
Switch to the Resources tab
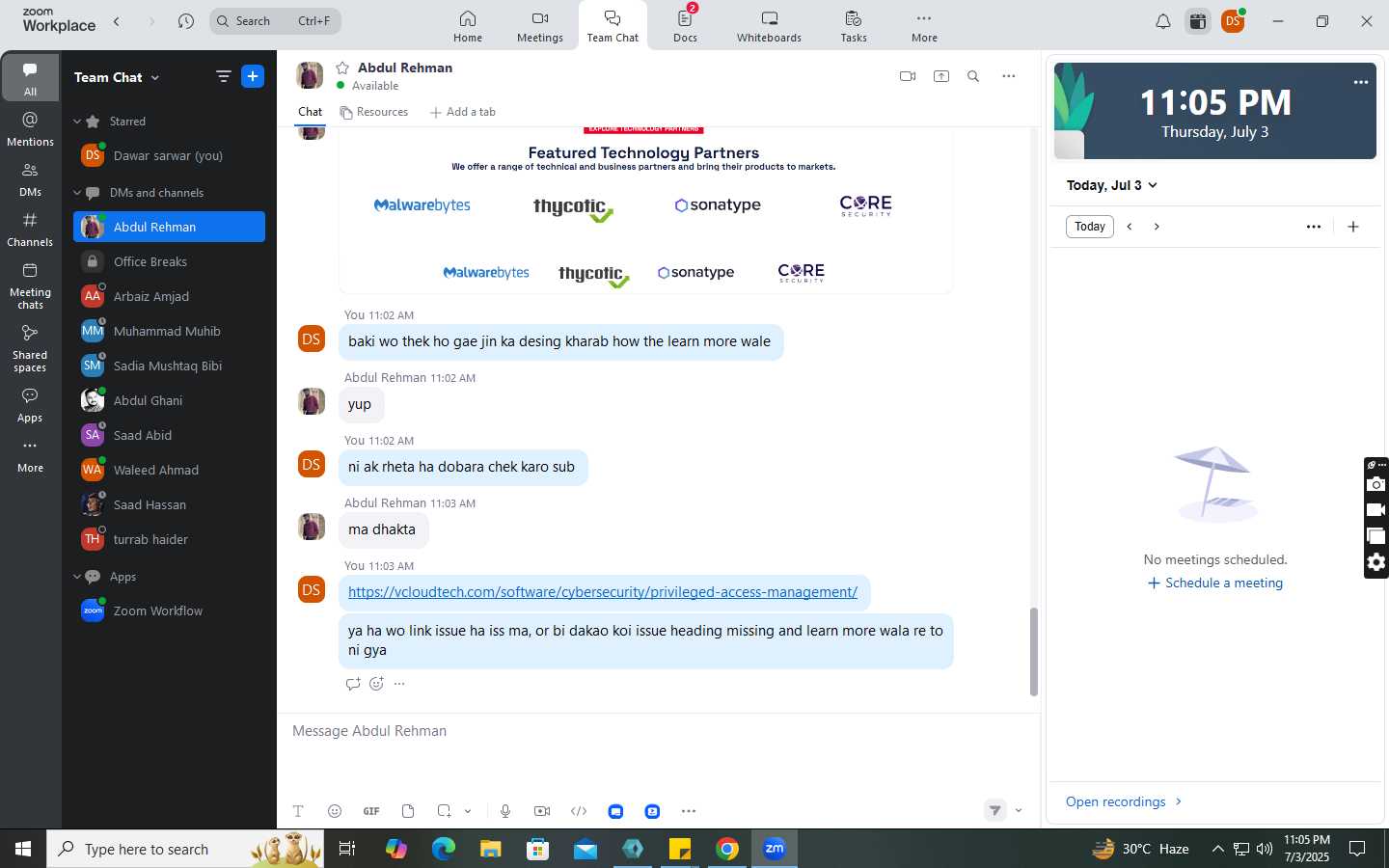point(374,112)
